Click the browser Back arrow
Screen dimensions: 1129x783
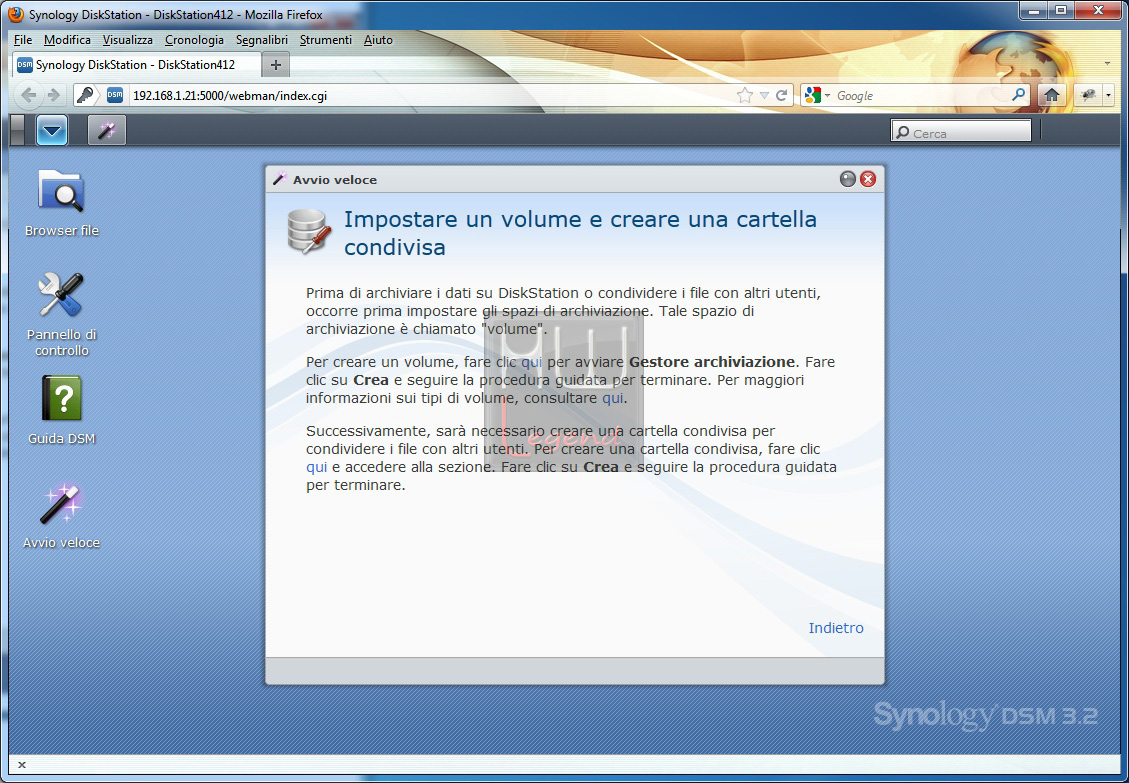29,95
